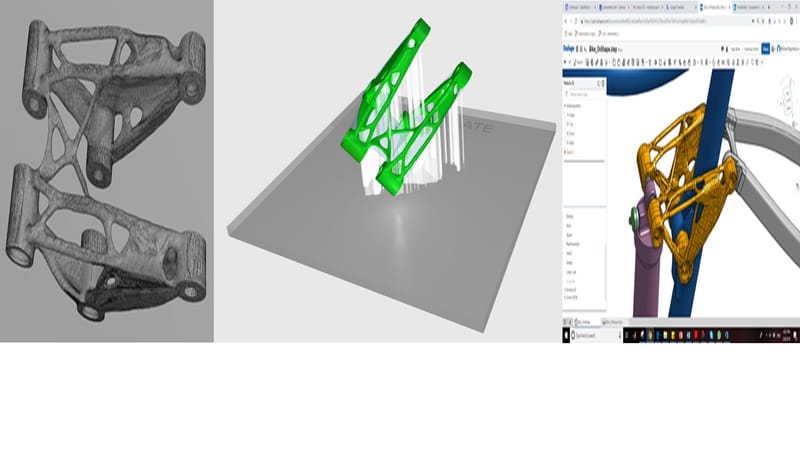Select the Front plane in the feature list
The width and height of the screenshot is (800, 450).
click(573, 133)
